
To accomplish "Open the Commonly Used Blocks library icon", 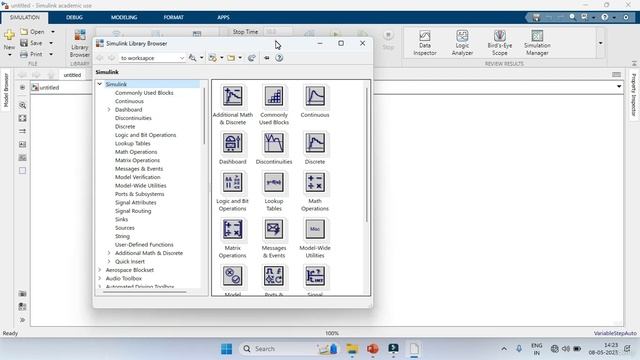I will pyautogui.click(x=274, y=96).
